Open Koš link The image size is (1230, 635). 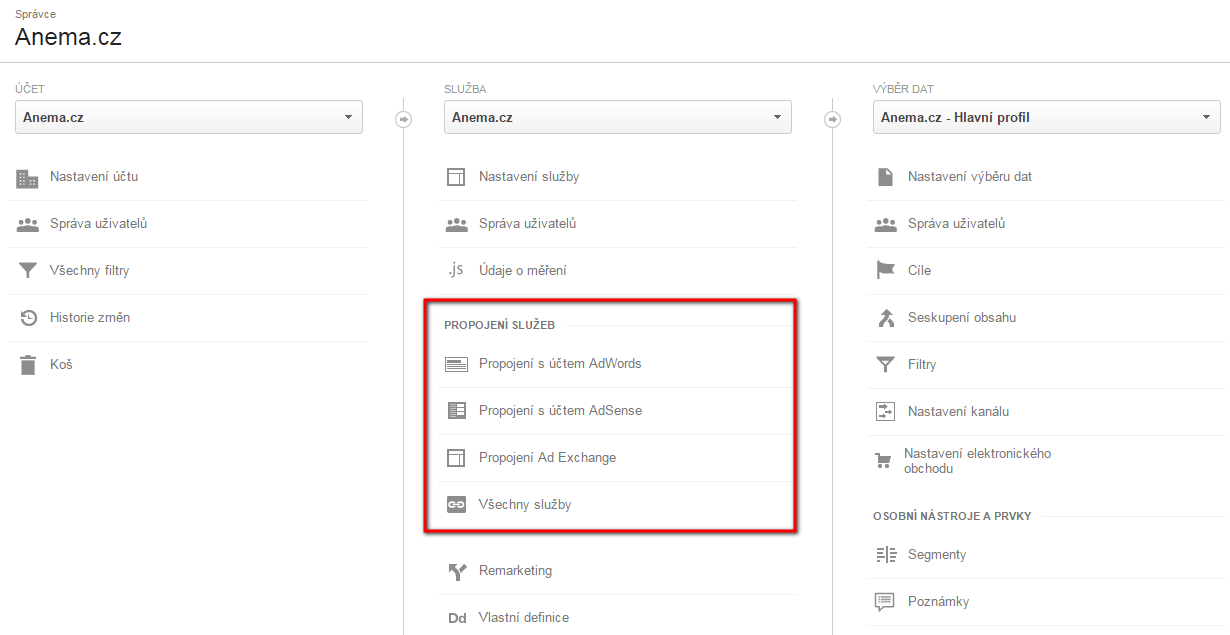point(61,365)
